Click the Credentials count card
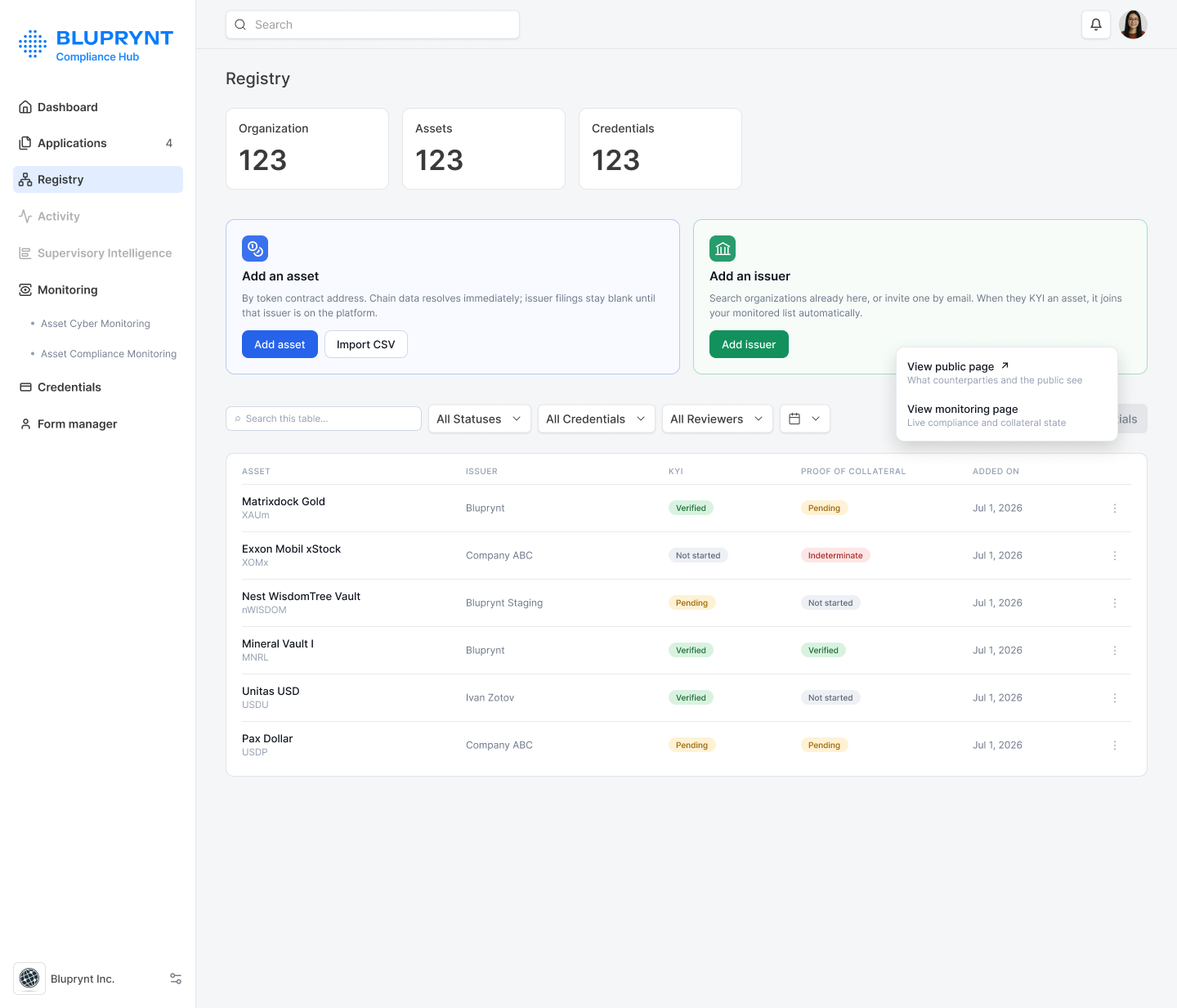This screenshot has height=1008, width=1177. pos(660,149)
